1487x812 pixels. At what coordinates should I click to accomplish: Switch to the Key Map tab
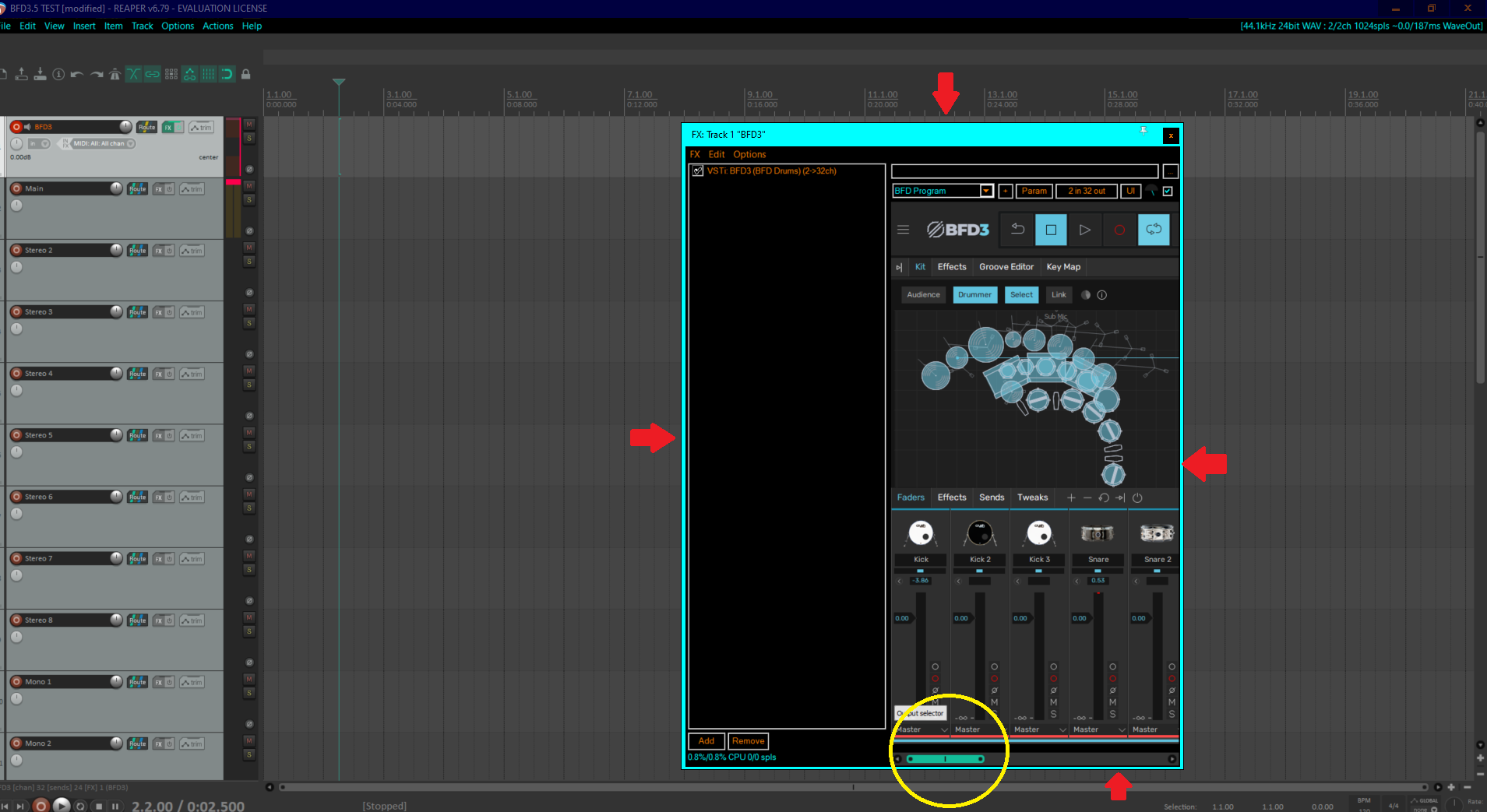tap(1063, 267)
